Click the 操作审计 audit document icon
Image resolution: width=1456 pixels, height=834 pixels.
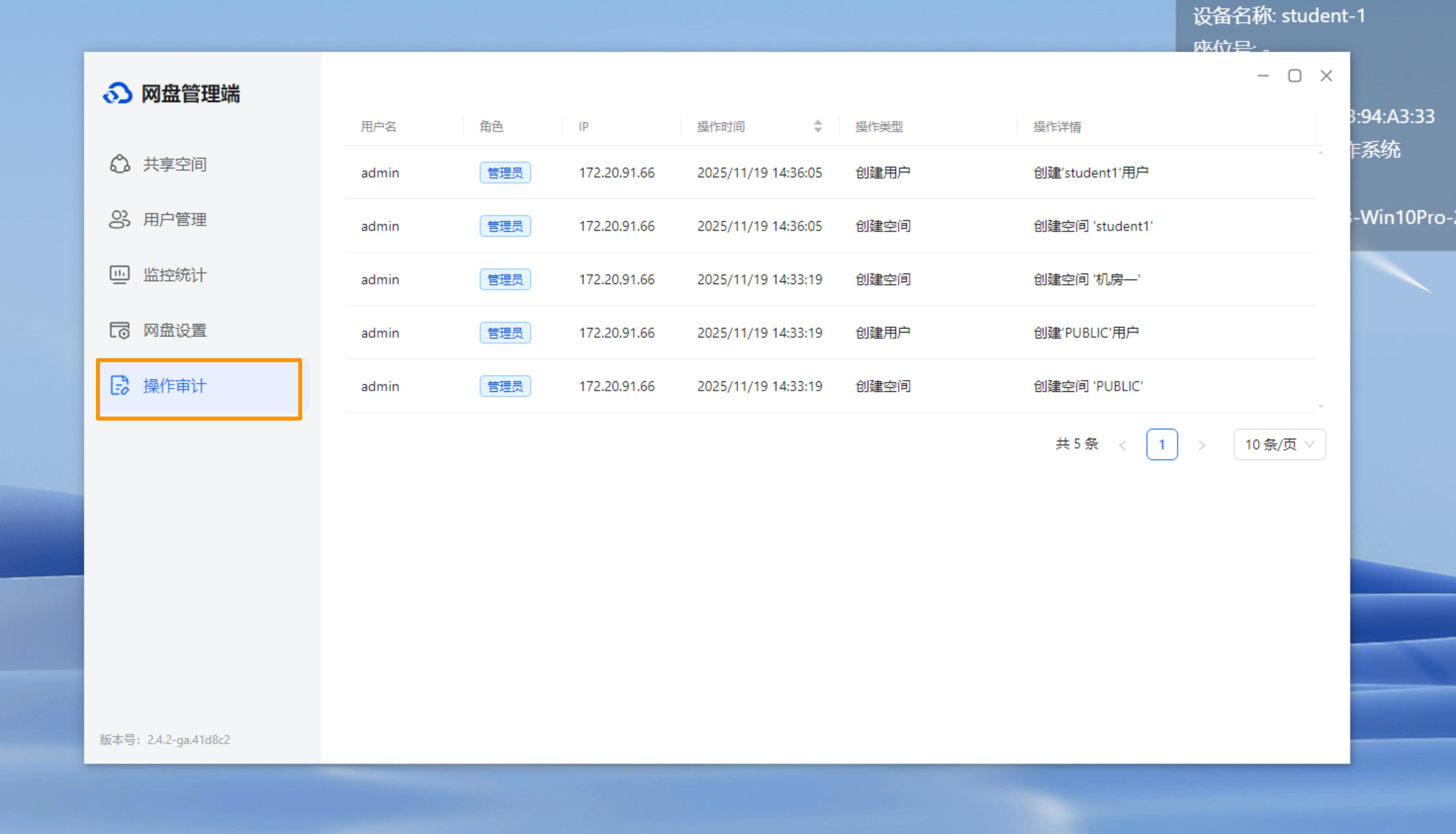click(x=120, y=386)
